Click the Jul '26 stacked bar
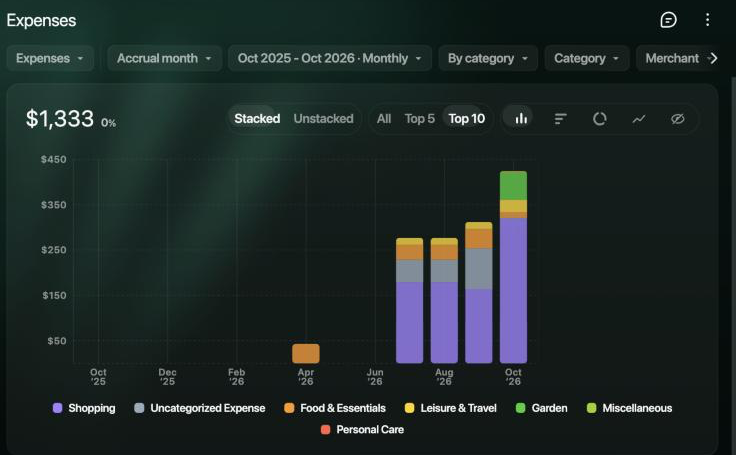 [409, 301]
